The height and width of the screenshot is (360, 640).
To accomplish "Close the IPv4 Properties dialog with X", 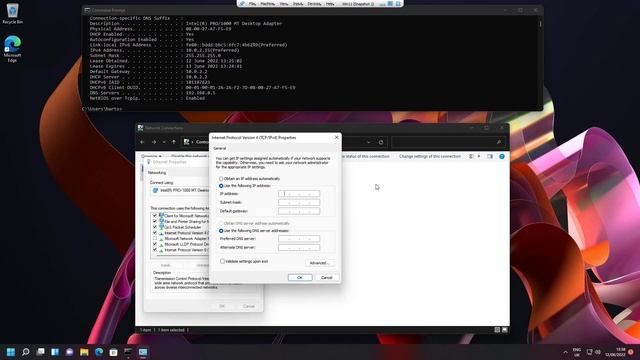I will 336,138.
